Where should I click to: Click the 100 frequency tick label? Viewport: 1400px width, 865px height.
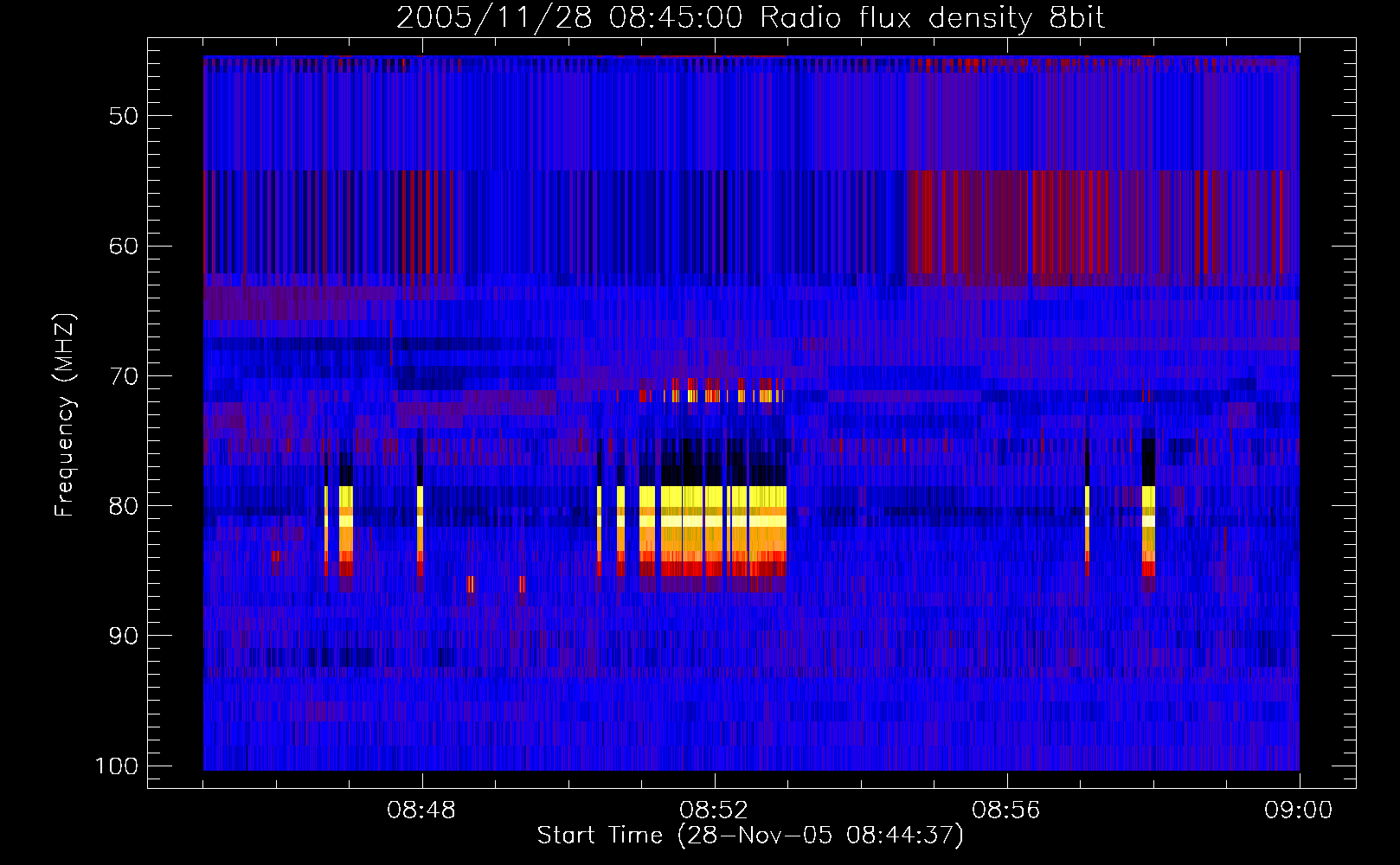click(x=117, y=766)
